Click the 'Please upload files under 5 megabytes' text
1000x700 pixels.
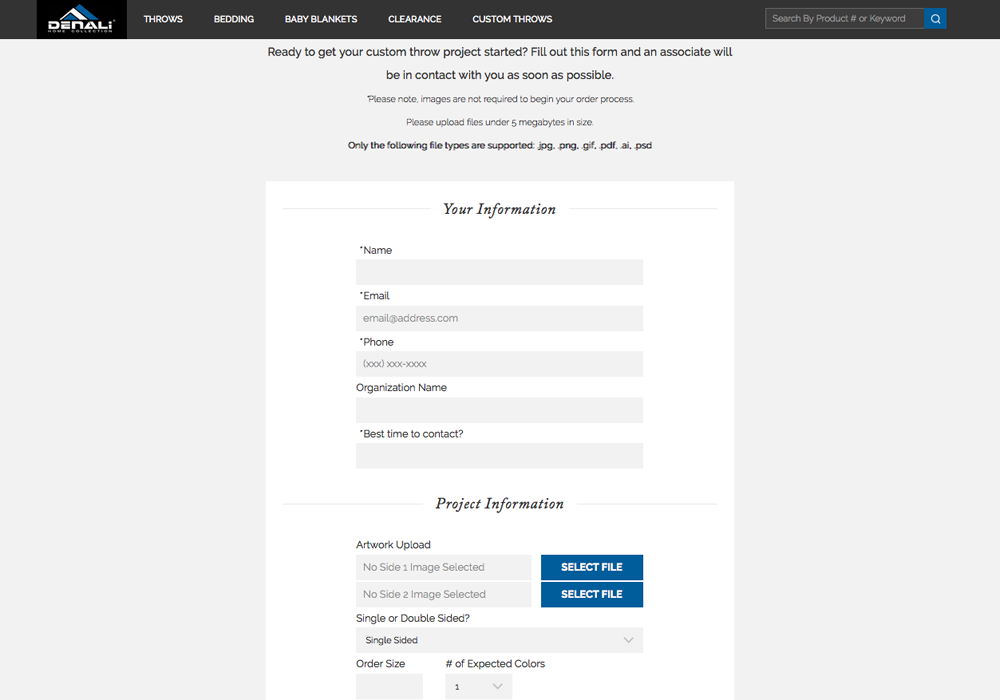[x=499, y=122]
